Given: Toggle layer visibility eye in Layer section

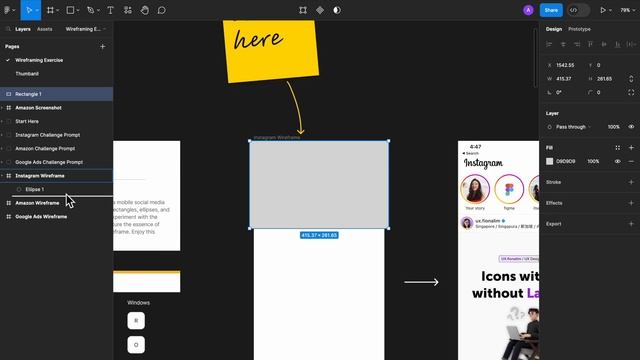Looking at the screenshot, I should pyautogui.click(x=631, y=127).
